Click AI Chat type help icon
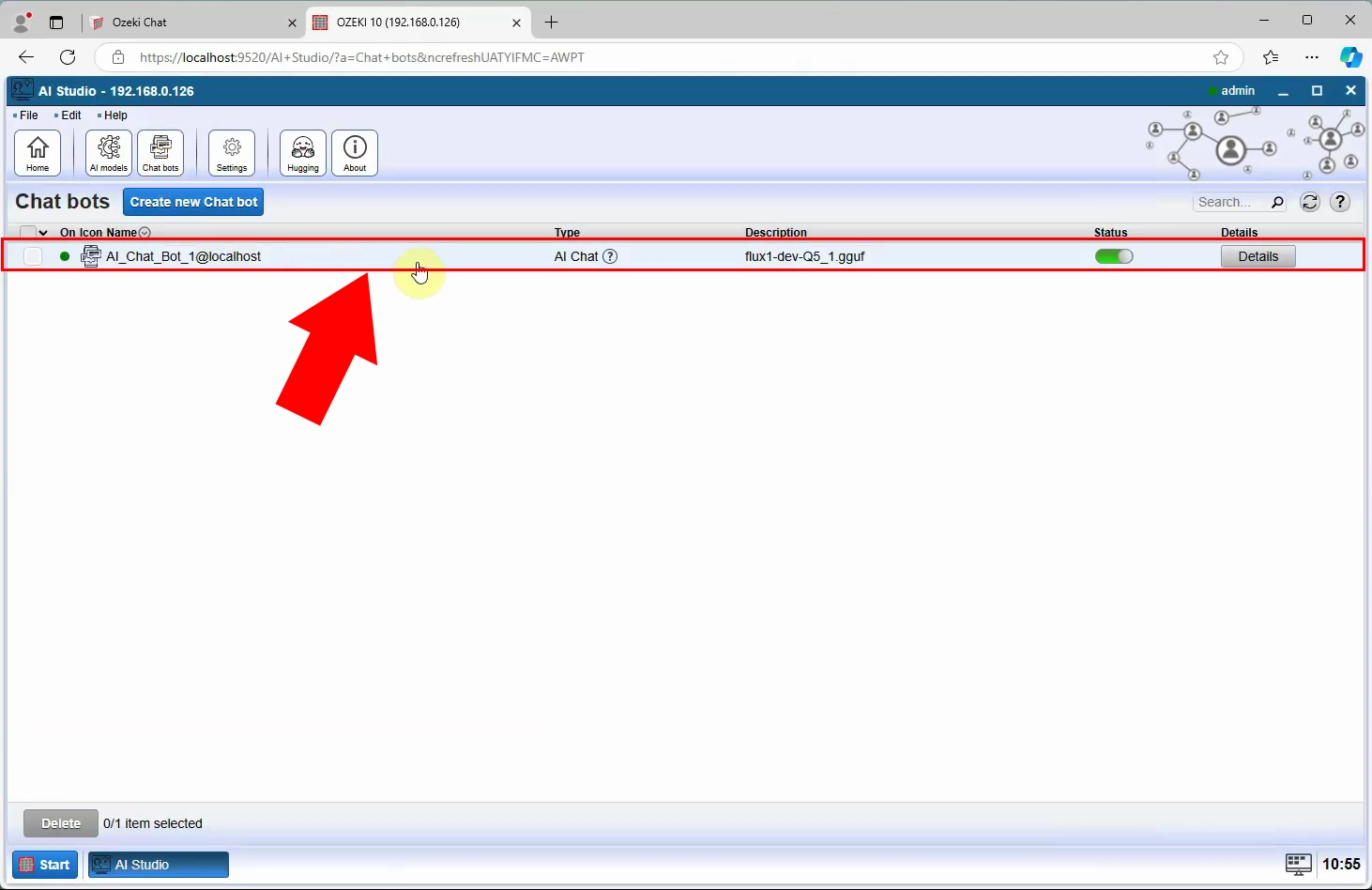 610,256
